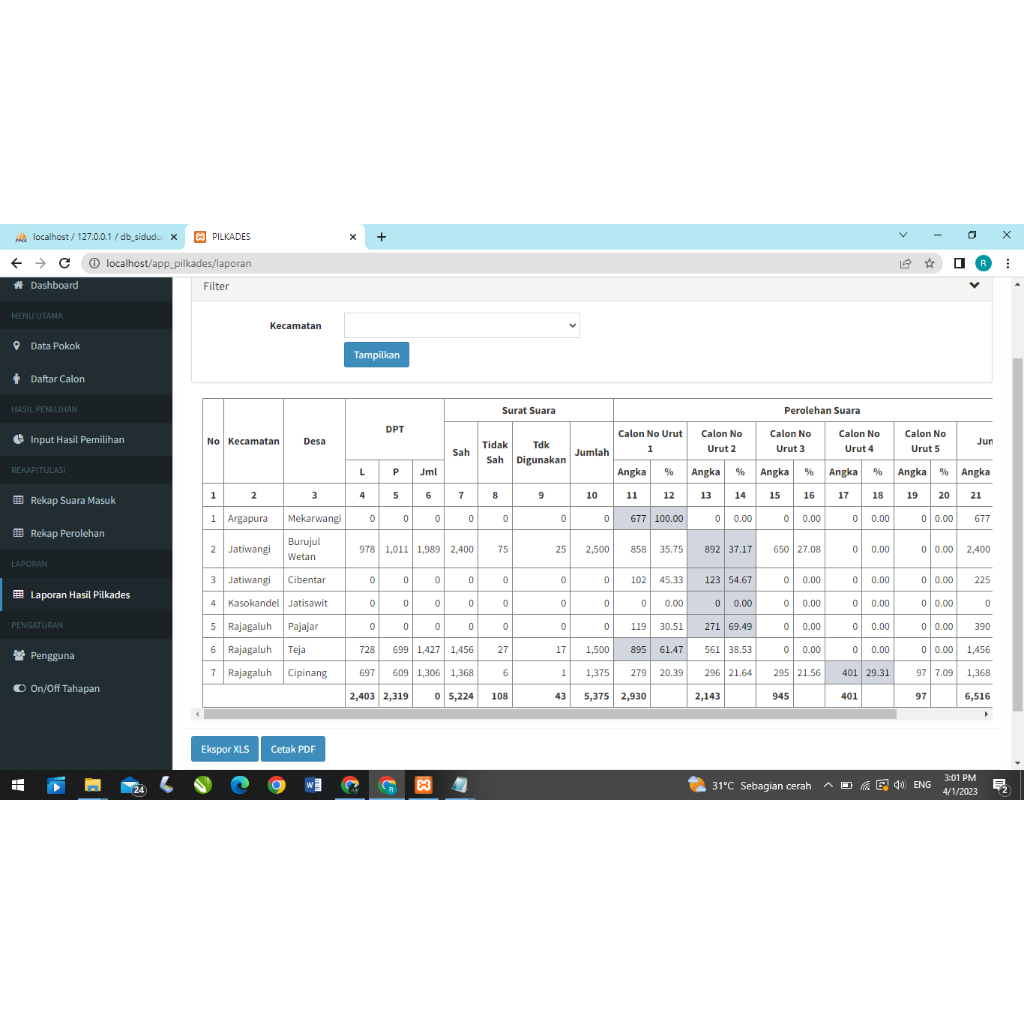Screen dimensions: 1024x1024
Task: Click the Tampilkan button
Action: [376, 355]
